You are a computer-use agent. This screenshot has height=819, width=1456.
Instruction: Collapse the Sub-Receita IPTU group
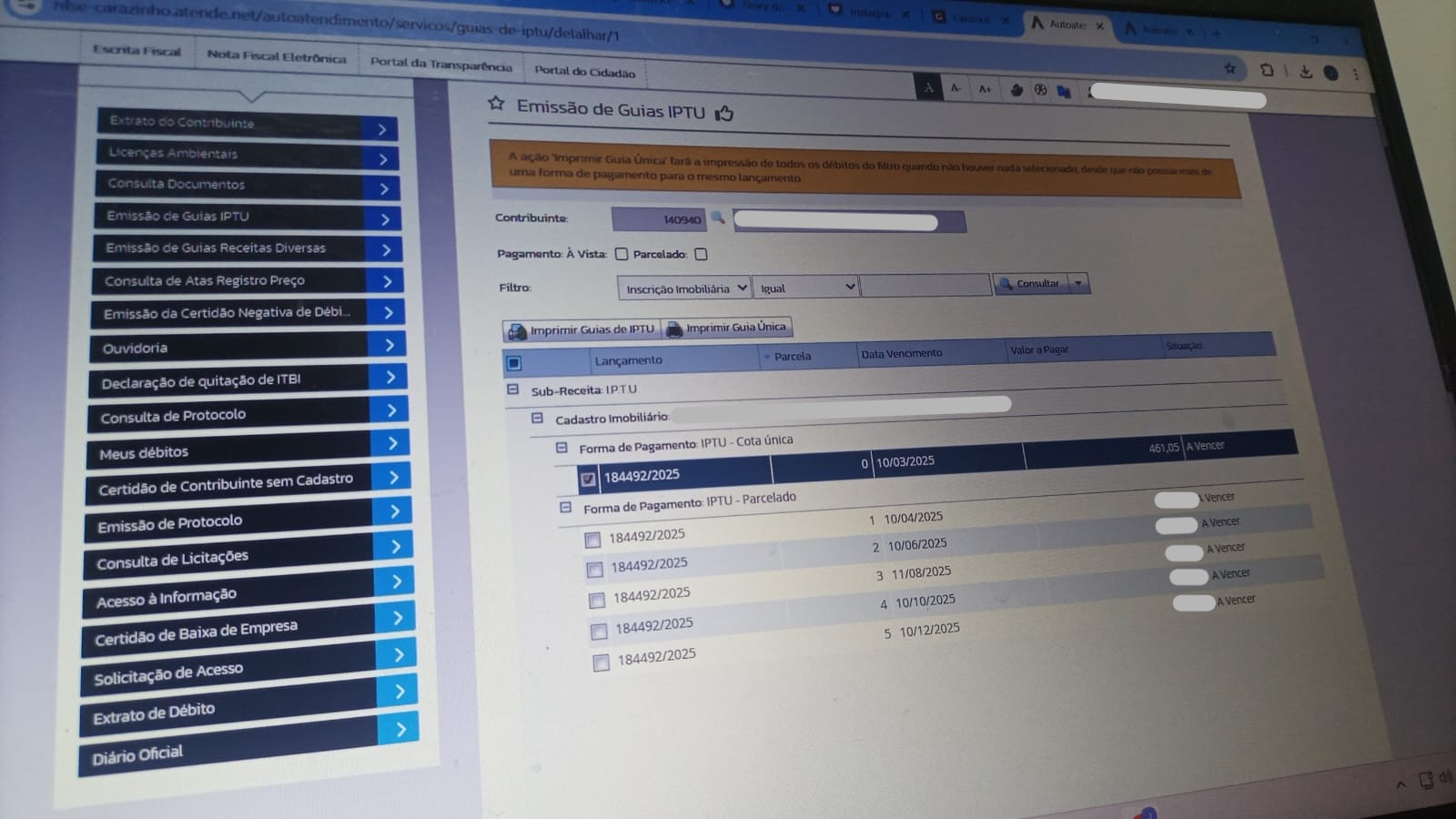pos(512,389)
